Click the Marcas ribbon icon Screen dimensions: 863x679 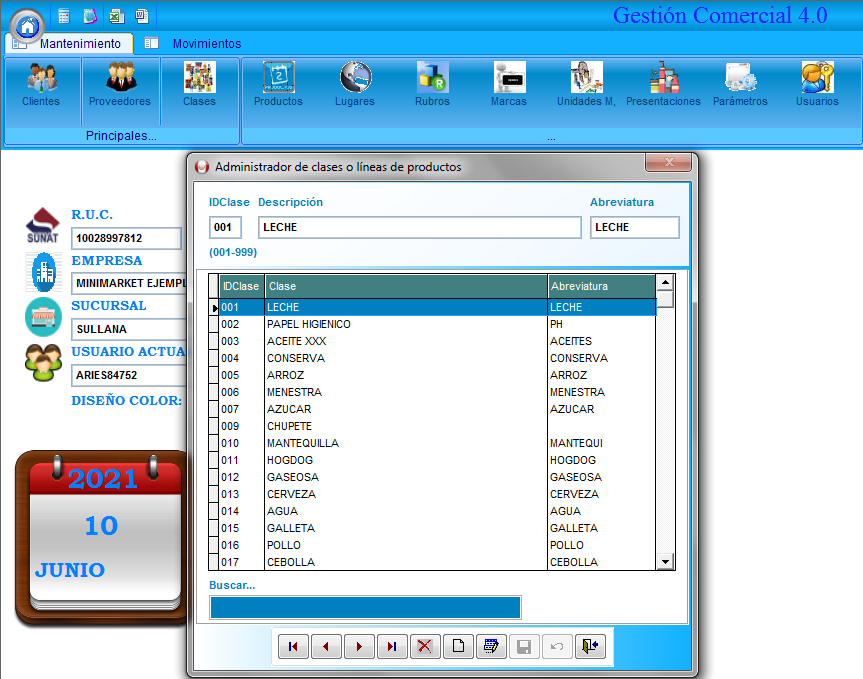tap(508, 84)
